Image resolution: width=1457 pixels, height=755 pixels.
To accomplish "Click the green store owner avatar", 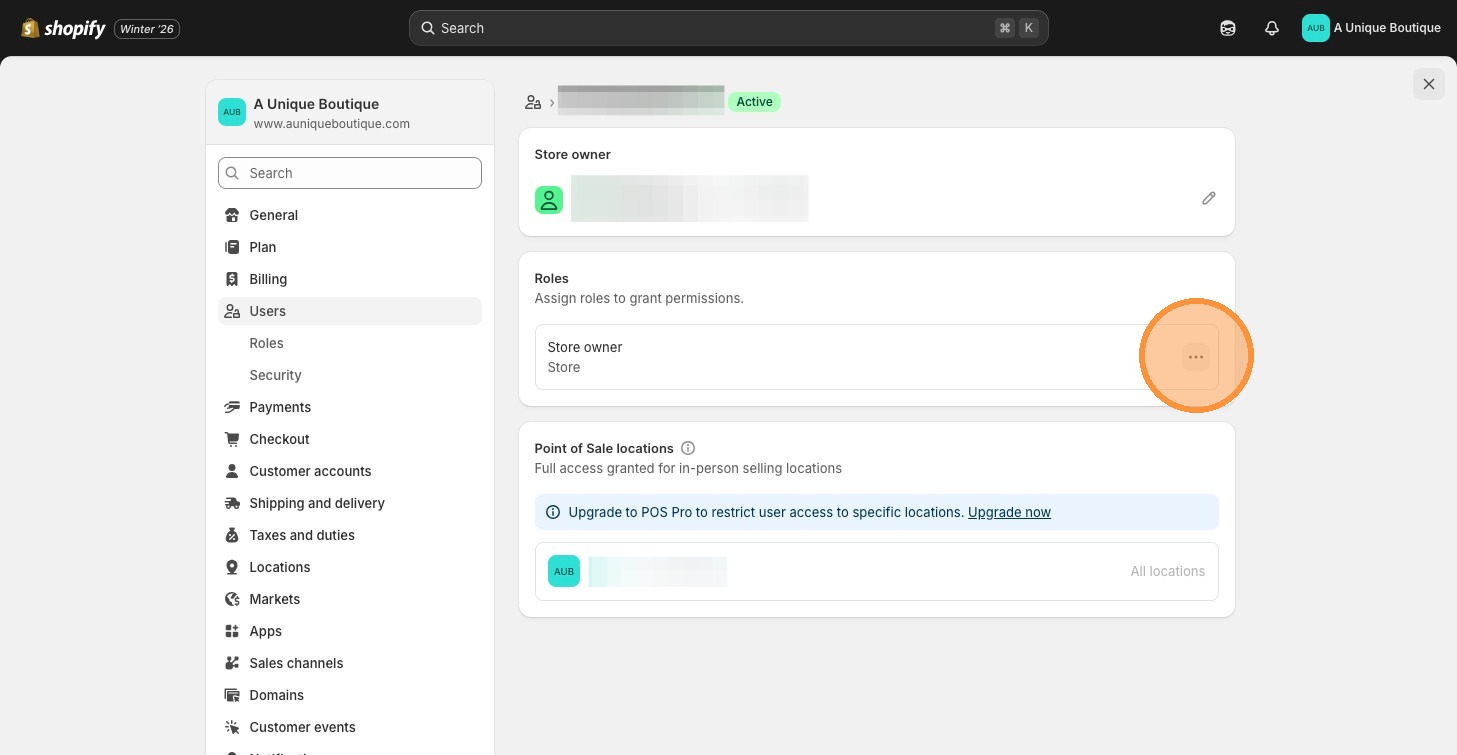I will click(549, 200).
